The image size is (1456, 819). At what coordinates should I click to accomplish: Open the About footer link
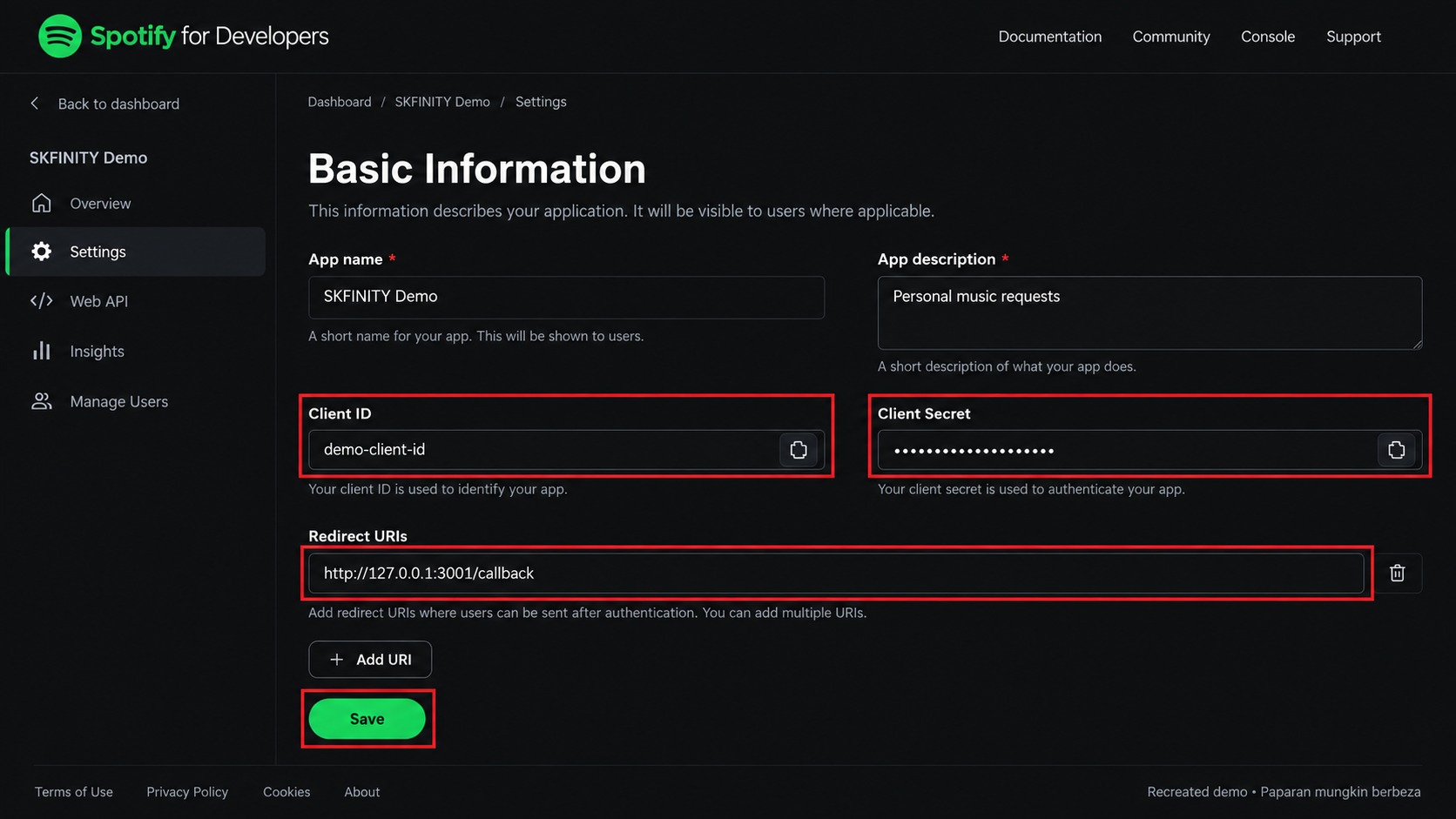(x=362, y=792)
